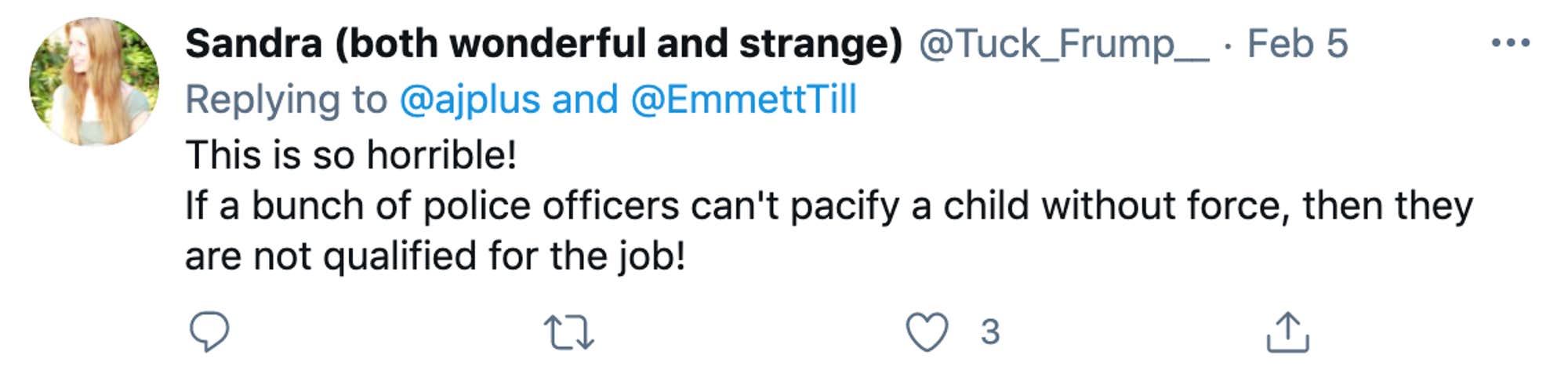Open the three-dot more options menu
Screen dimensions: 1568x377
point(1510,43)
